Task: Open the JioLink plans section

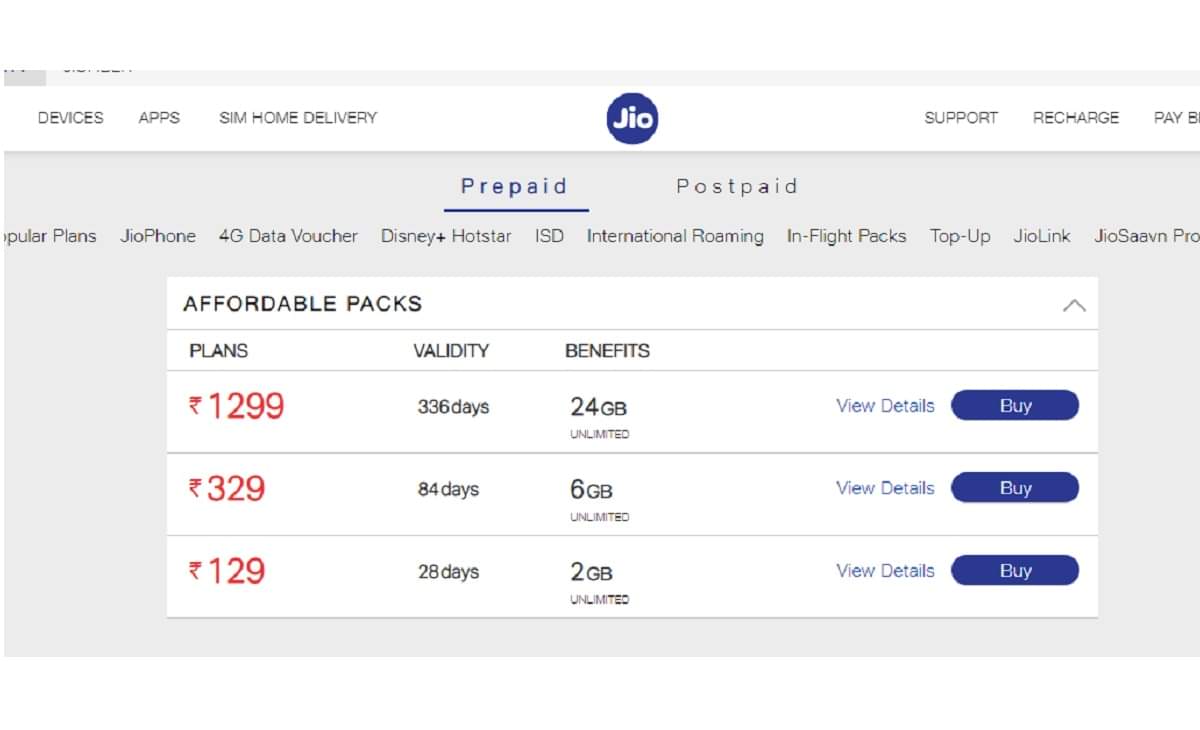Action: click(x=1042, y=236)
